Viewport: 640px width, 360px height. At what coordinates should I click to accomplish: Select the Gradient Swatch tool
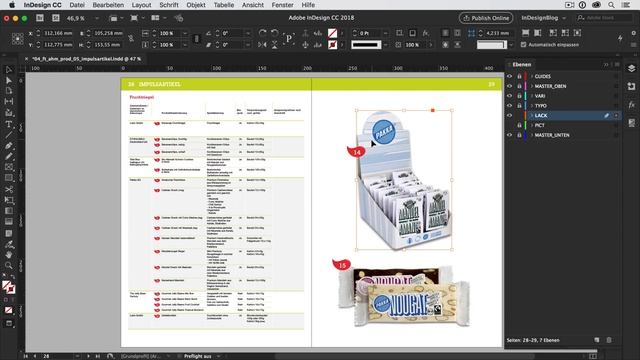tap(9, 211)
